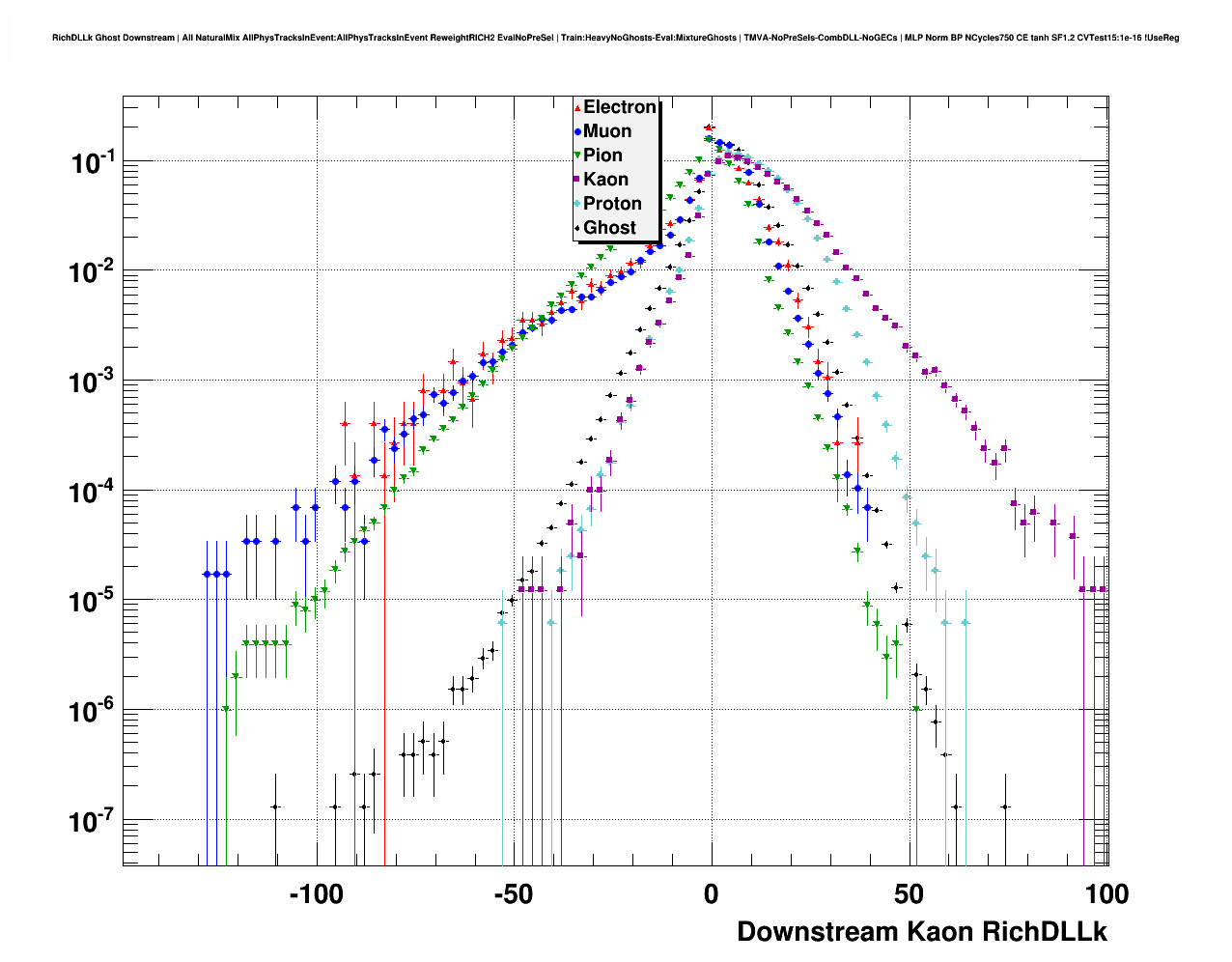Viewport: 1232px width, 962px height.
Task: Click the 10⁻¹ y-axis tick label
Action: tap(94, 162)
